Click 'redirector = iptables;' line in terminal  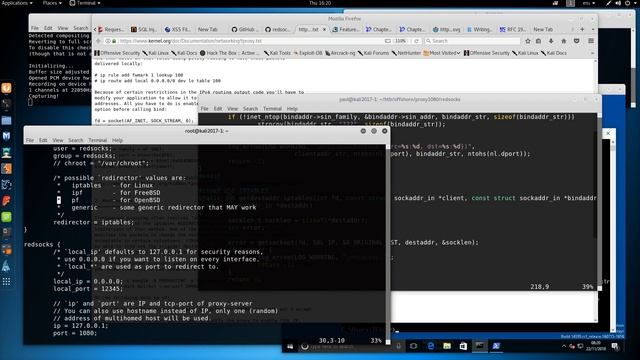click(93, 222)
